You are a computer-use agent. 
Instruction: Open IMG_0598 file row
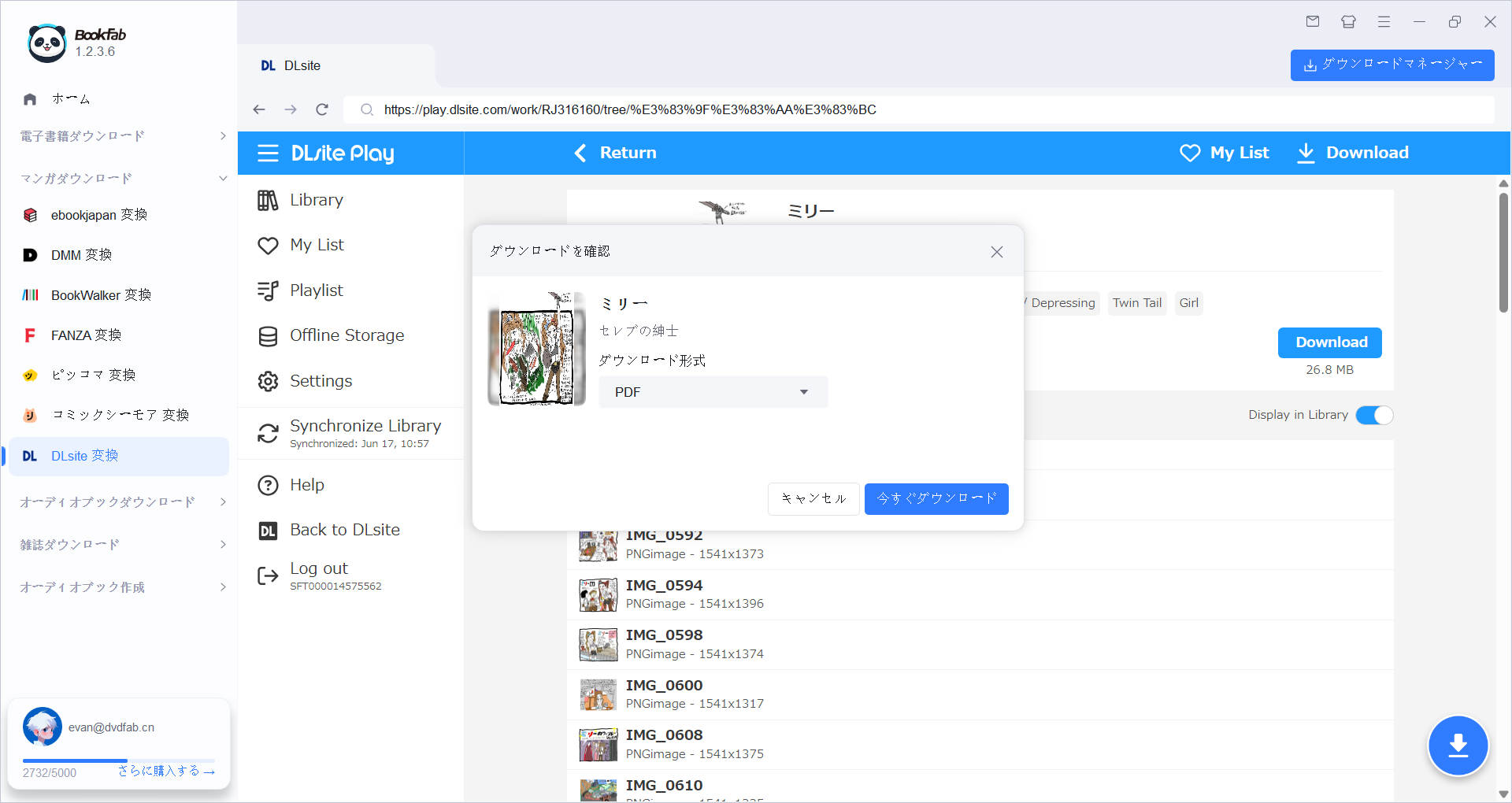[x=980, y=645]
